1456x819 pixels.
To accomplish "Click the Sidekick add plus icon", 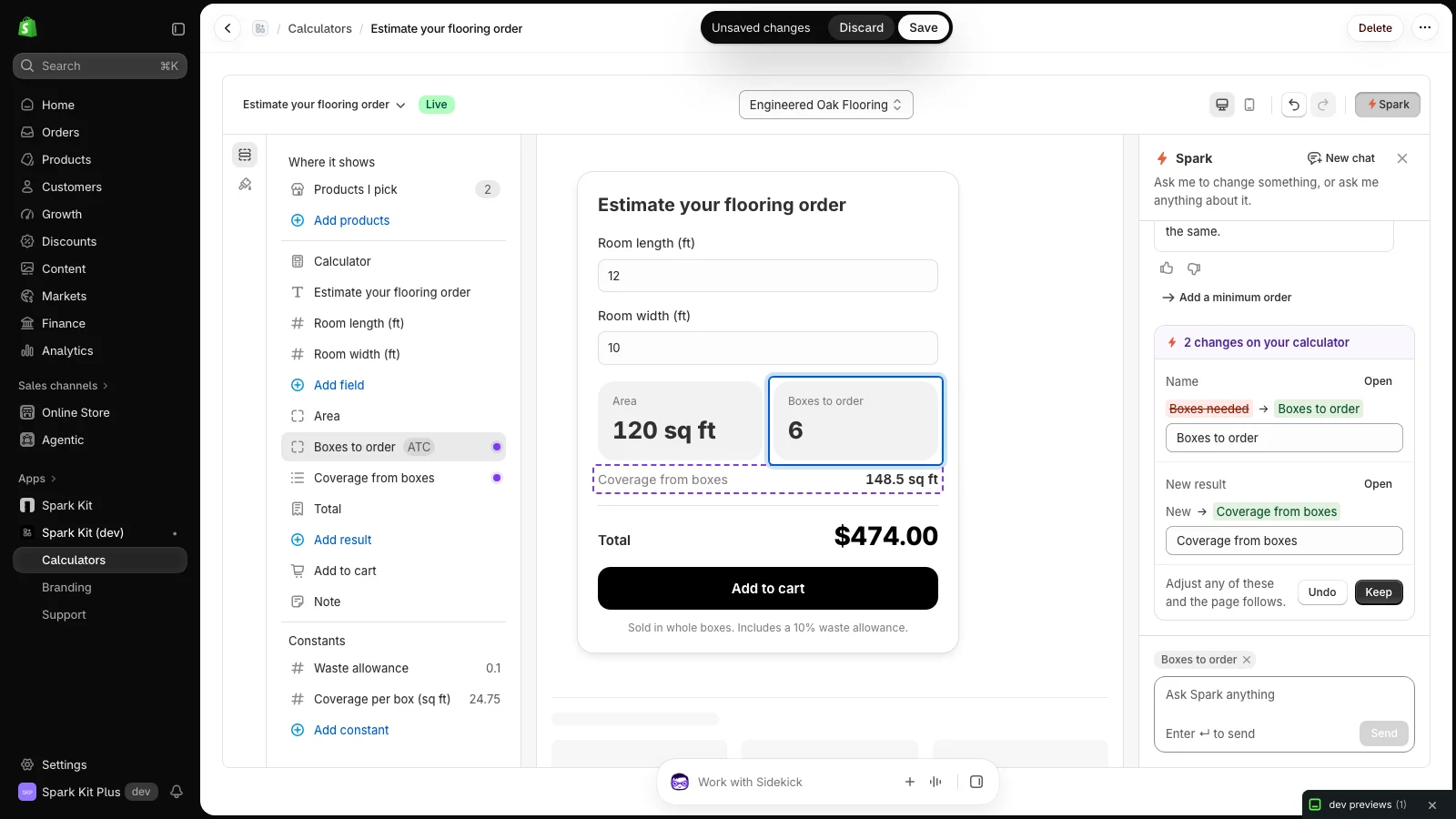I will 909,782.
